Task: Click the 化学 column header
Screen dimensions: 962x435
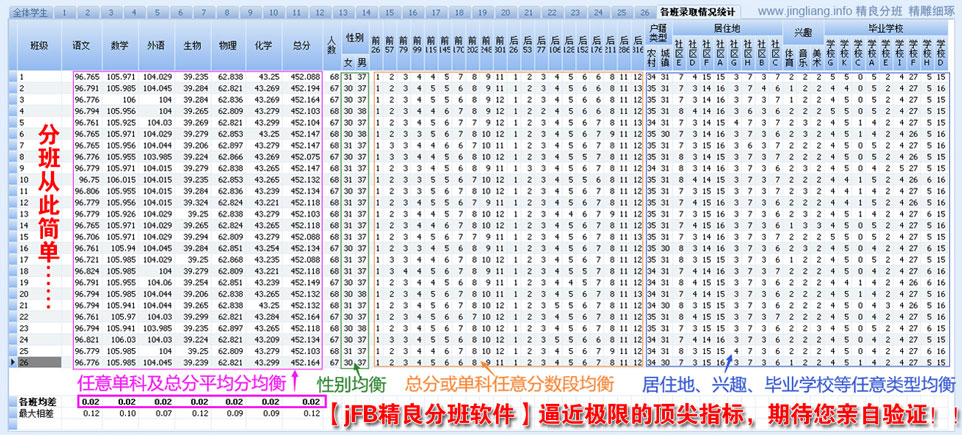Action: coord(264,45)
